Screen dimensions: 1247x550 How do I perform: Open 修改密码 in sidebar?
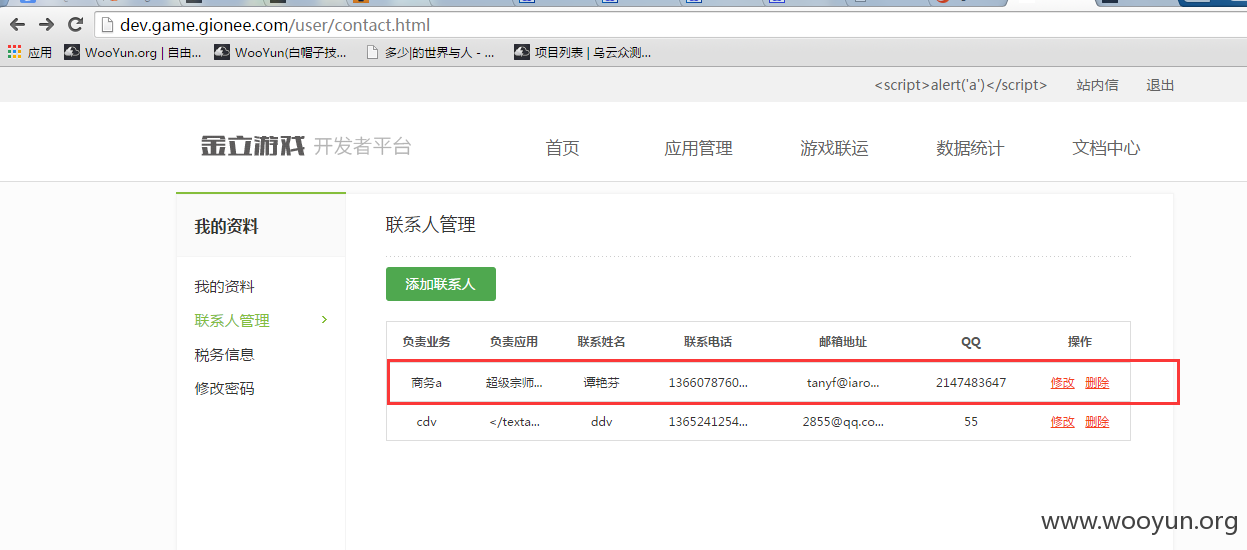tap(224, 389)
